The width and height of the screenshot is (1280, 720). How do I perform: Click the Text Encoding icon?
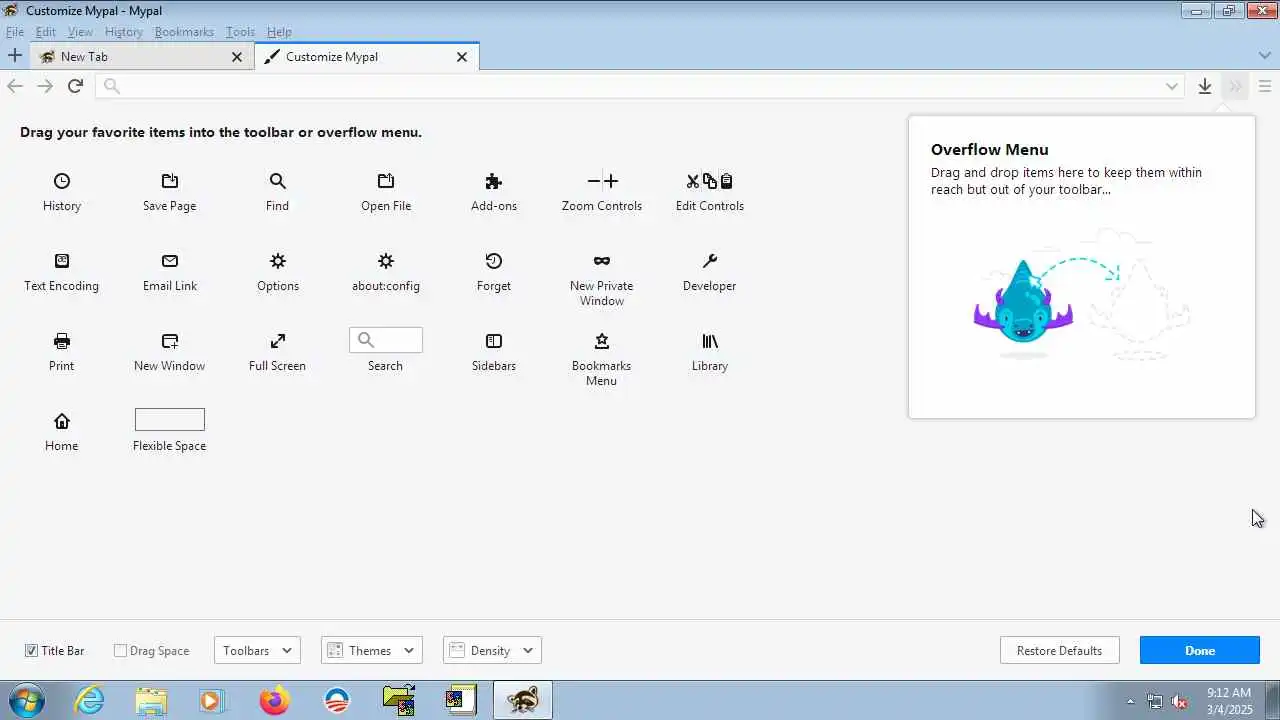coord(62,261)
